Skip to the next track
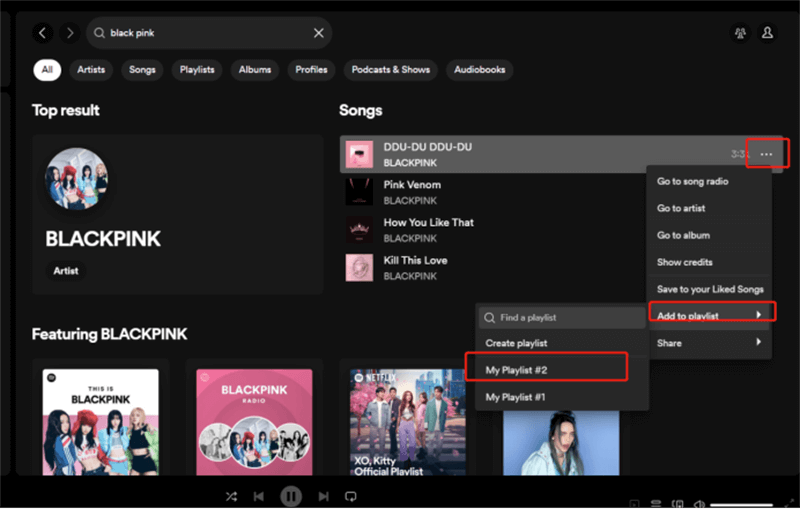This screenshot has height=509, width=800. (323, 496)
